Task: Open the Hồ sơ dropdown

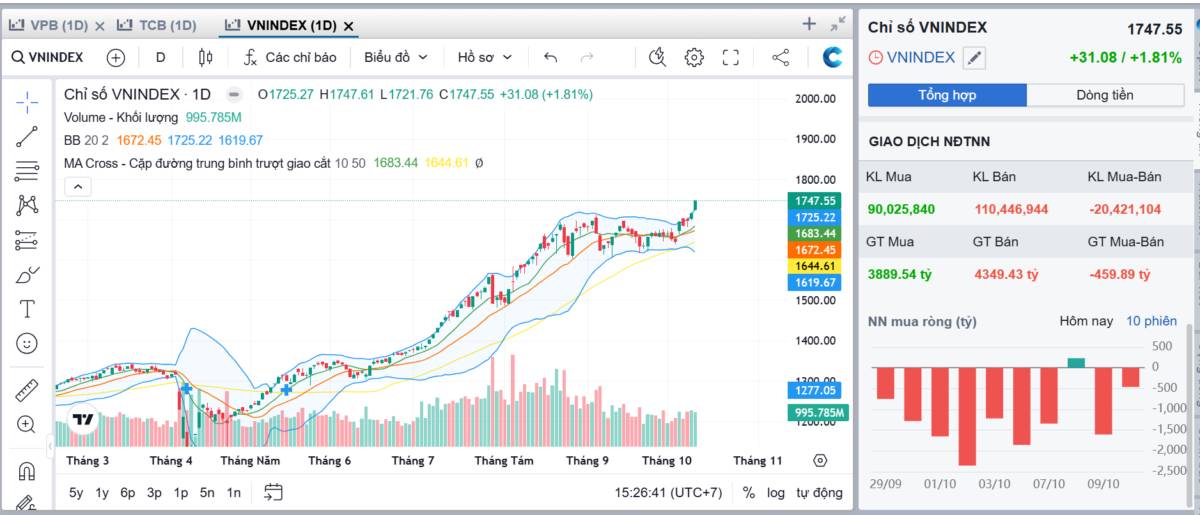Action: (485, 58)
